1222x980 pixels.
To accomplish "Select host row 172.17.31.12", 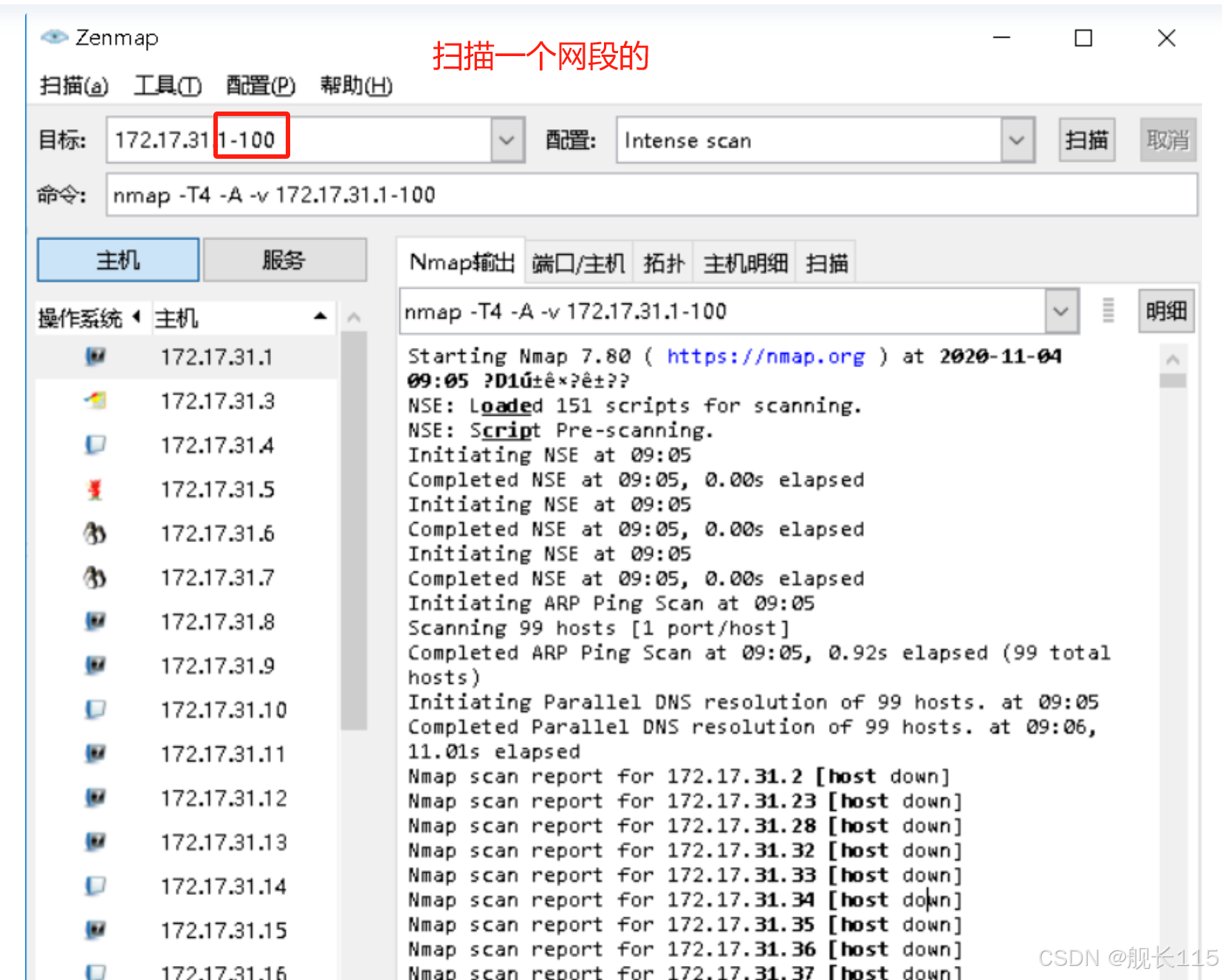I will [187, 798].
